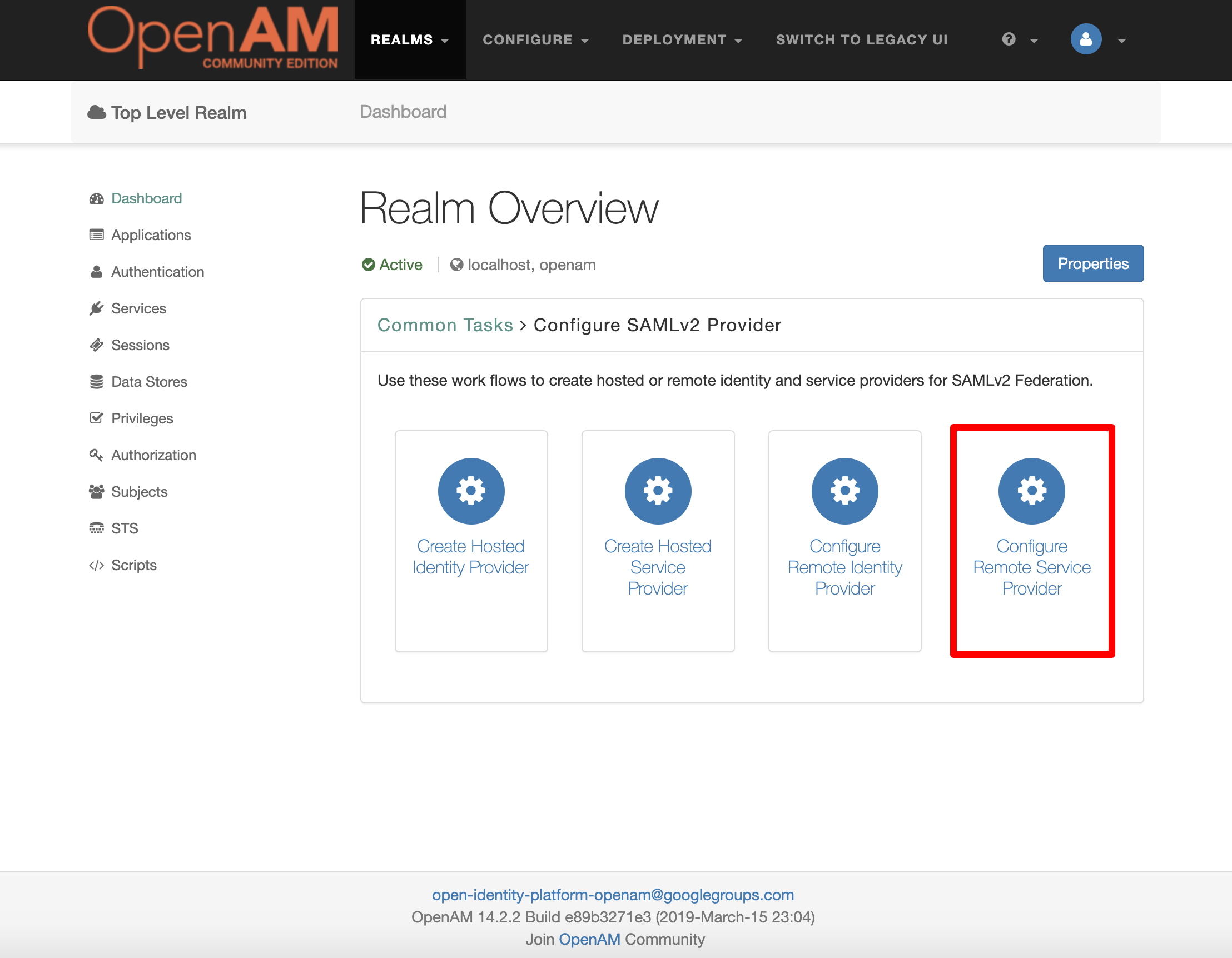Open Create Hosted Identity Provider link
Image resolution: width=1232 pixels, height=958 pixels.
pos(471,557)
